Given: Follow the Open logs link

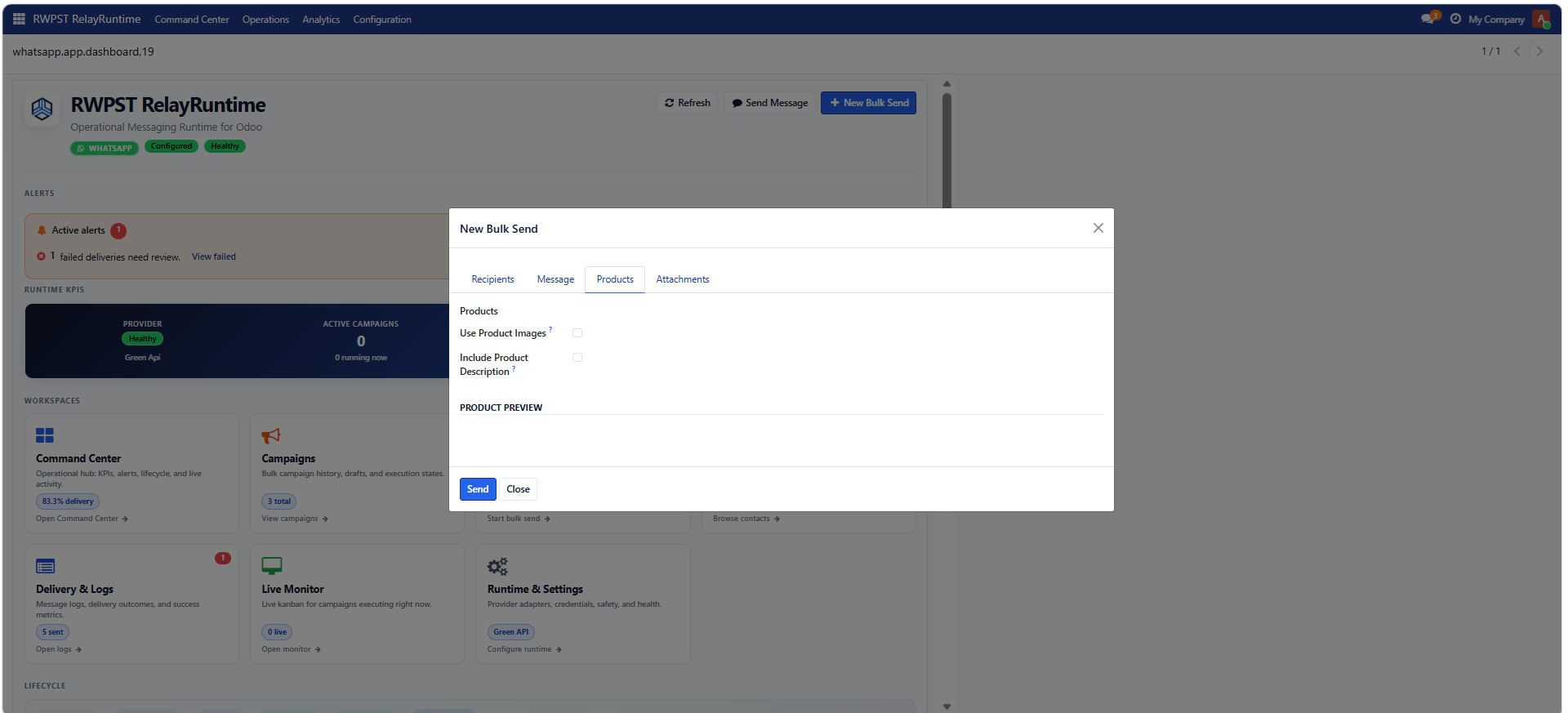Looking at the screenshot, I should pyautogui.click(x=59, y=649).
